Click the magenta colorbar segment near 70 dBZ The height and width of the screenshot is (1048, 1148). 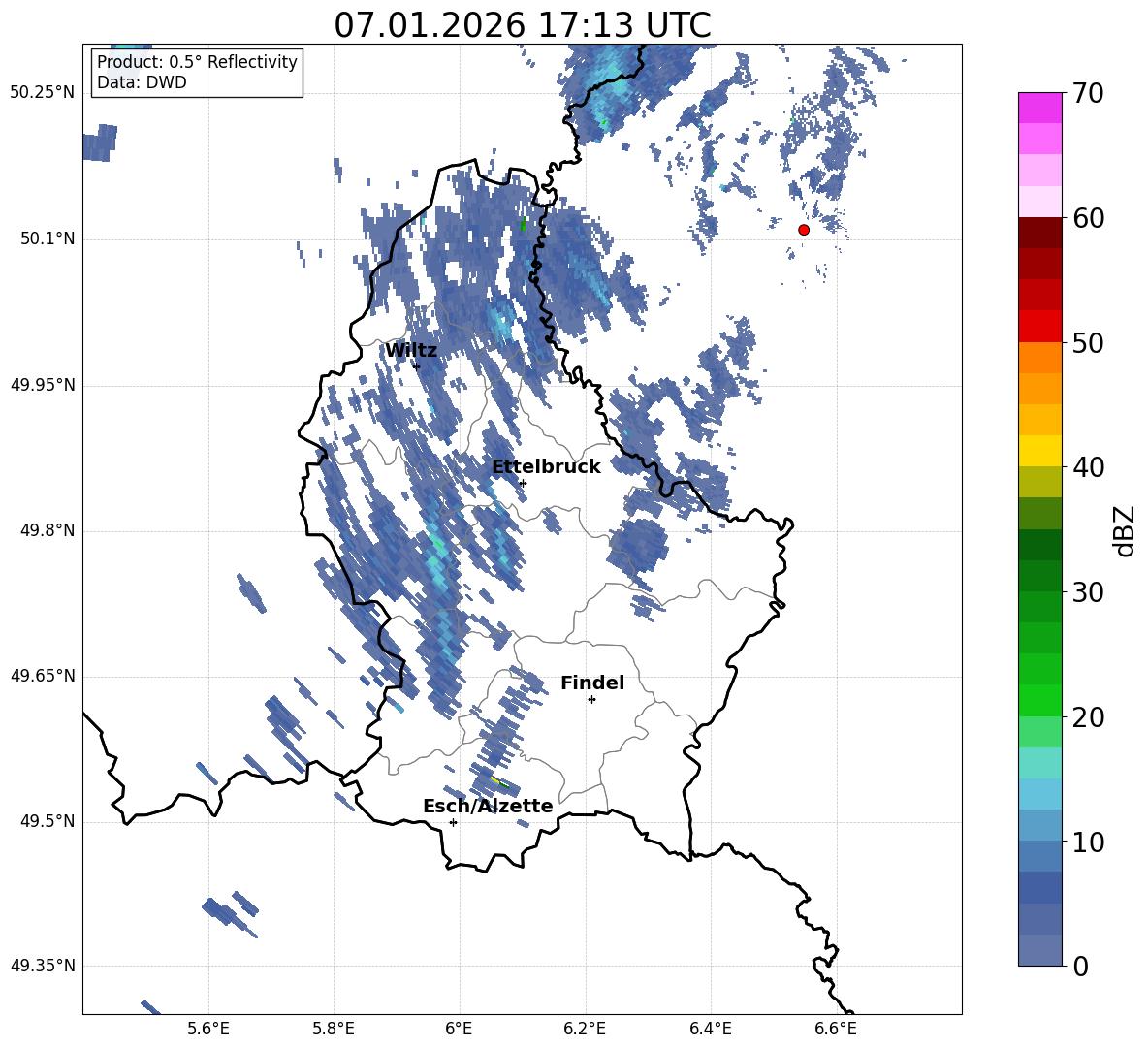pyautogui.click(x=1039, y=109)
